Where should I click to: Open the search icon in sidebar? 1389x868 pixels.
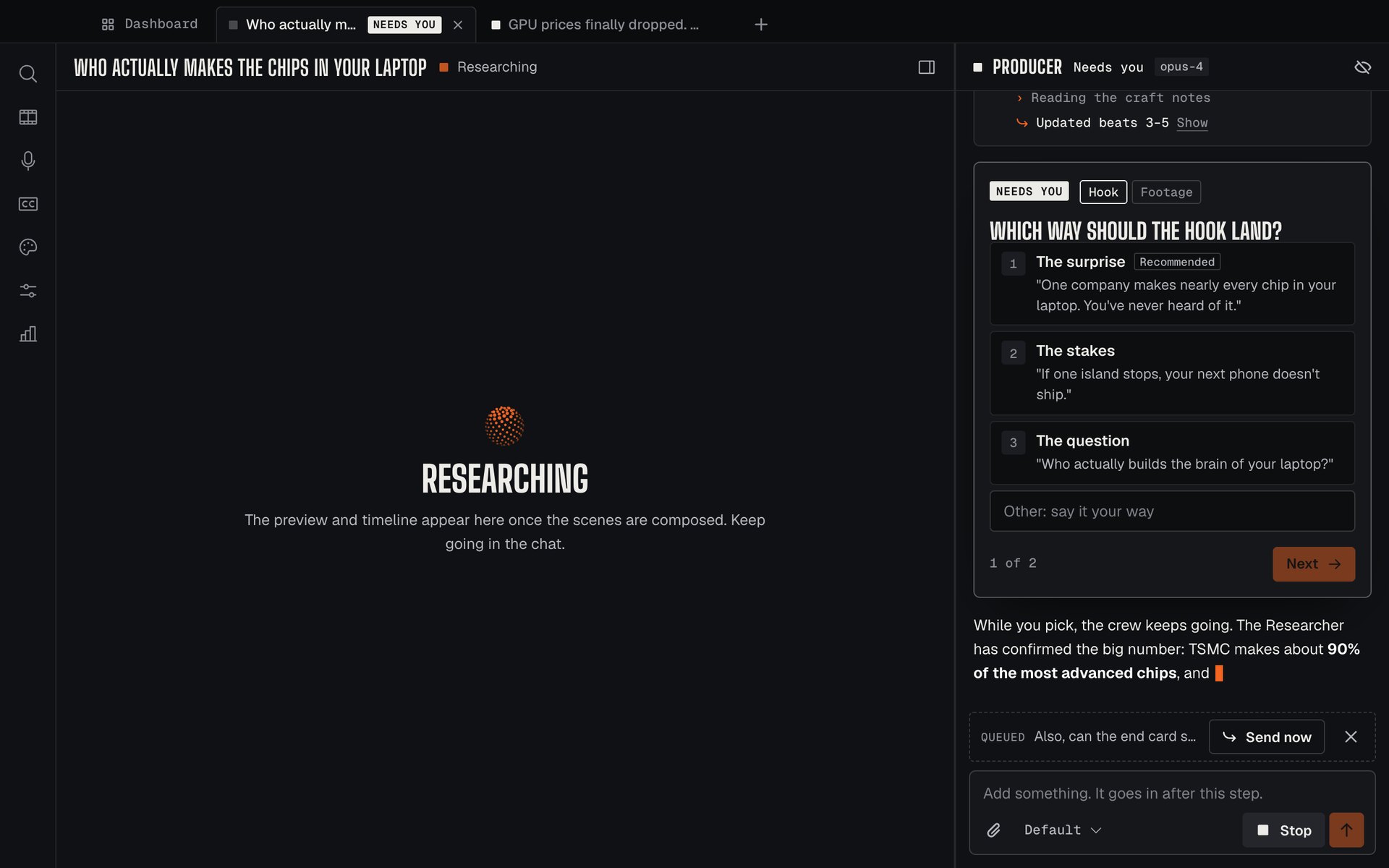(27, 74)
